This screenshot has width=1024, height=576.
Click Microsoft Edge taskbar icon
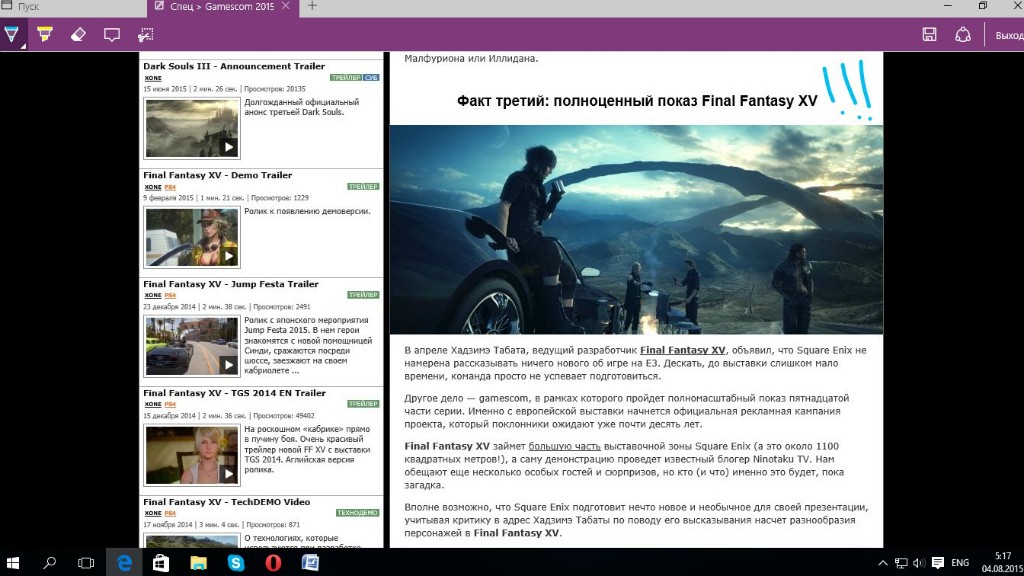(x=124, y=562)
